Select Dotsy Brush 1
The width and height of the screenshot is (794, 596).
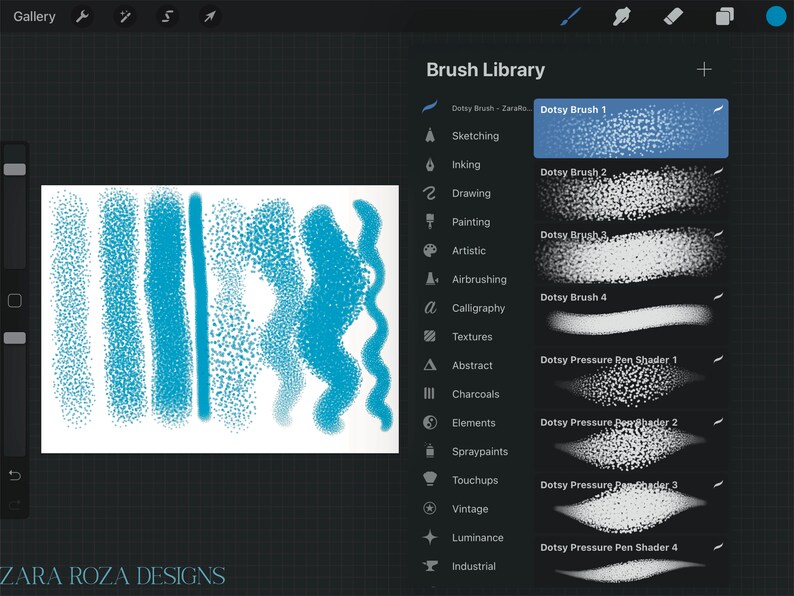[631, 129]
